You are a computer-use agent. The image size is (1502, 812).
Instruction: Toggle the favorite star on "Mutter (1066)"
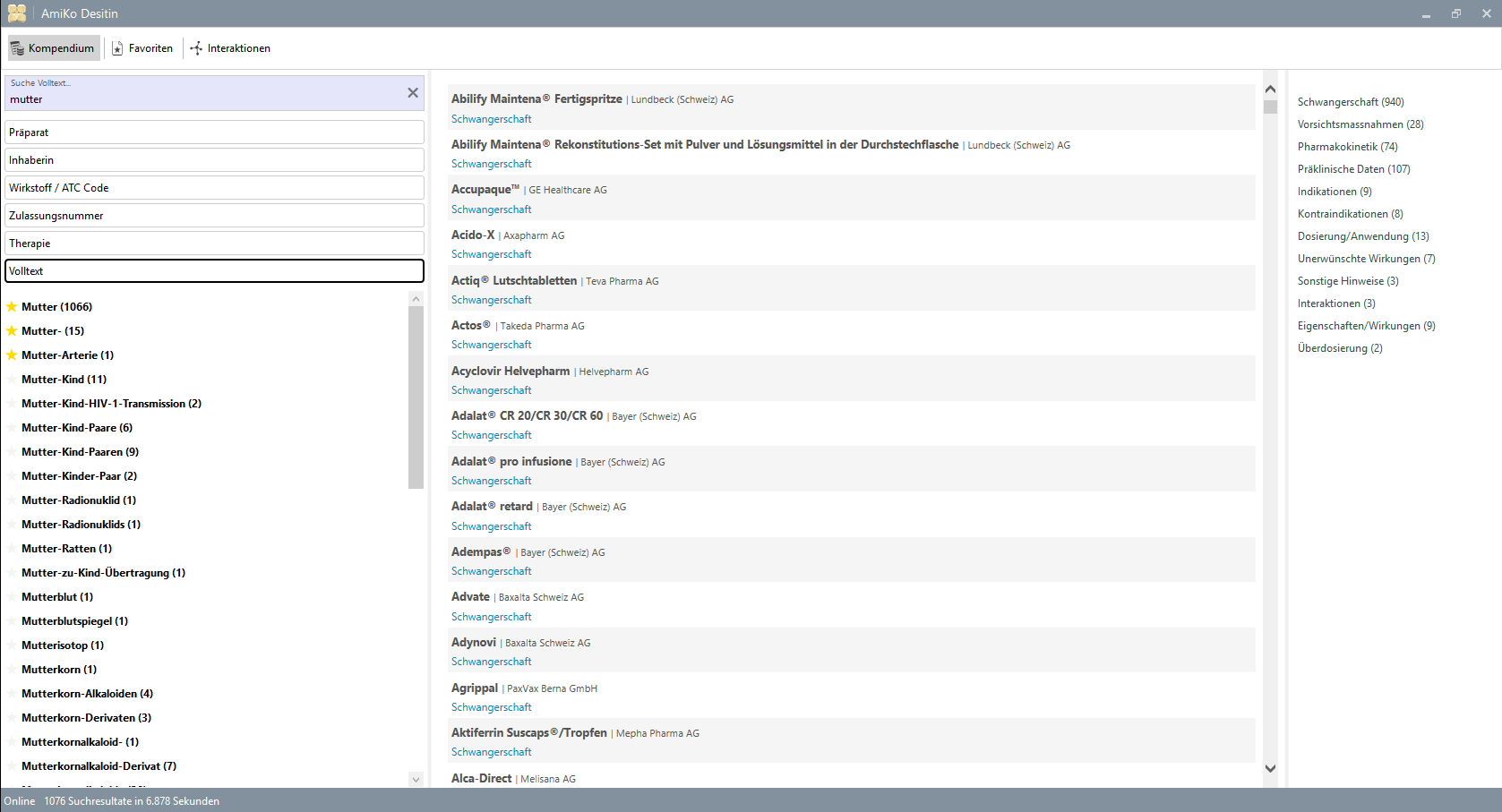point(12,306)
